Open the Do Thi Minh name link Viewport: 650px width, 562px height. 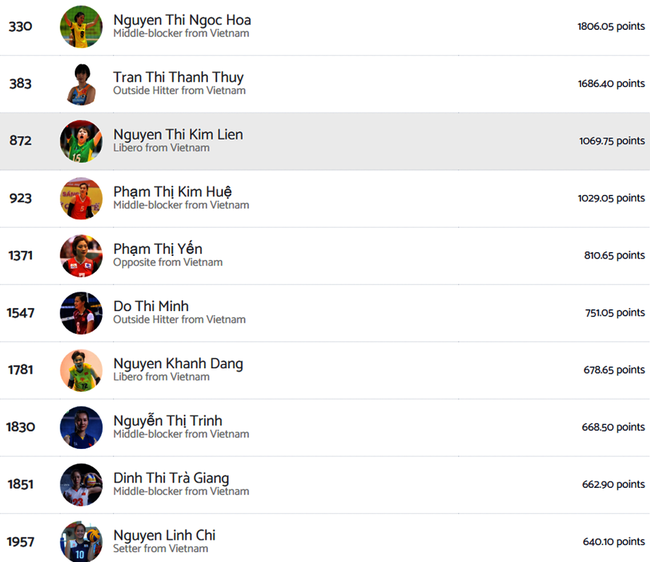[x=151, y=306]
